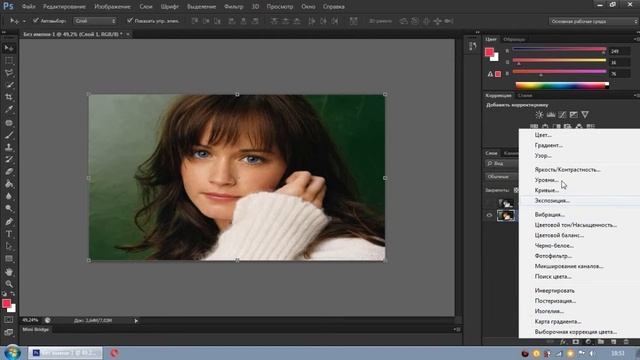Switch to the Образцы swatches tab

[x=514, y=40]
